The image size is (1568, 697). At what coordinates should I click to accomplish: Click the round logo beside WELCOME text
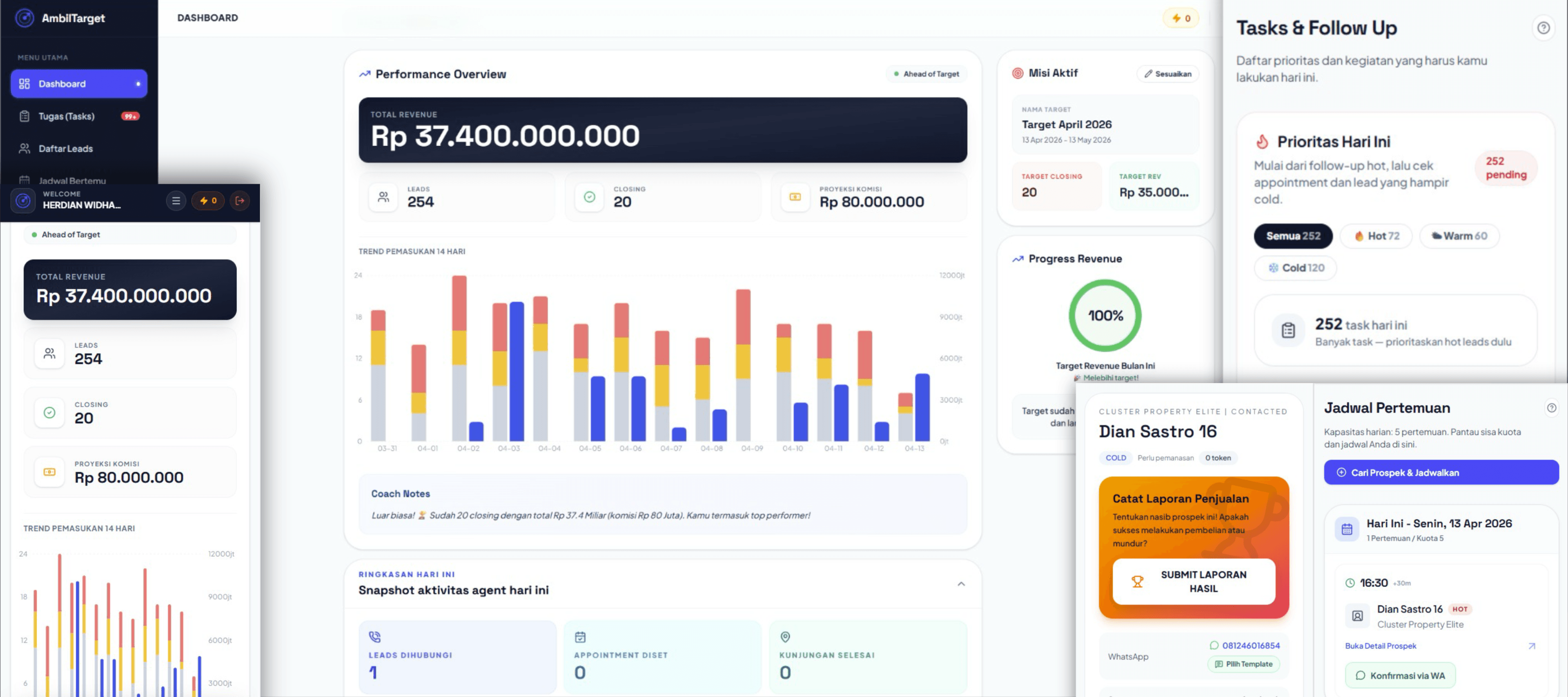pos(23,201)
